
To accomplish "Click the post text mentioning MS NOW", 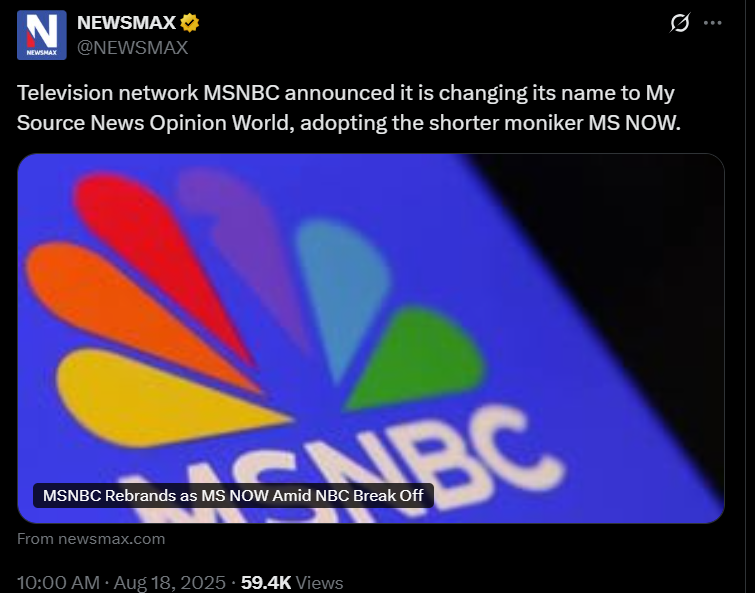I will point(349,108).
